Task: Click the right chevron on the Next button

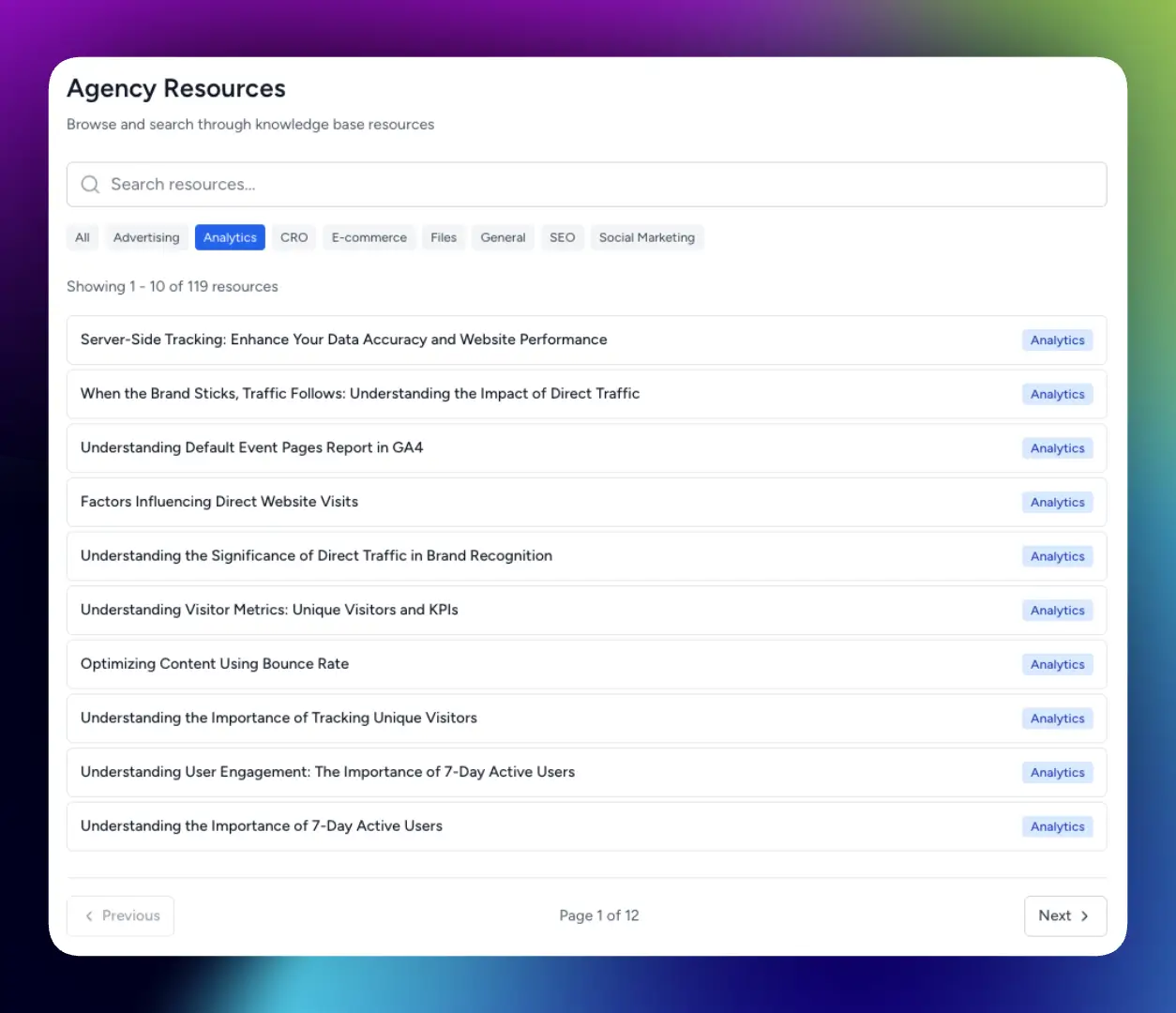Action: coord(1086,915)
